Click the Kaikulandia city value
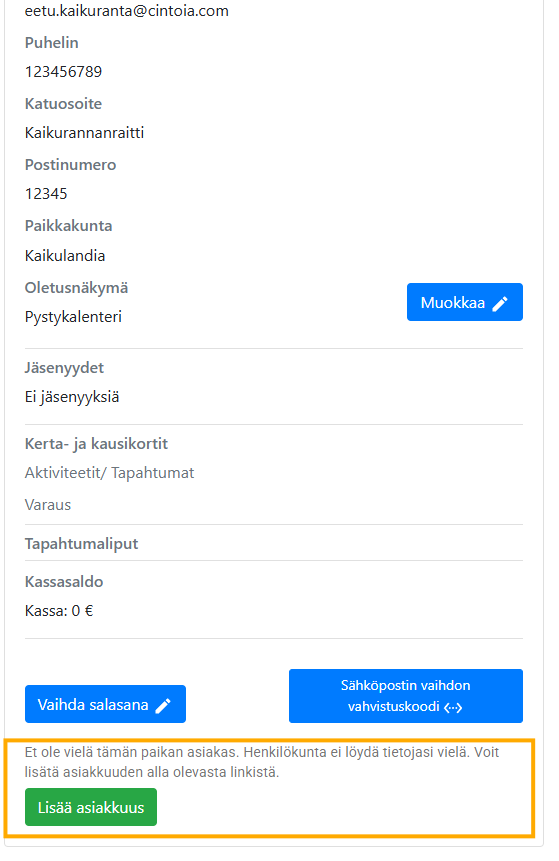Screen dimensions: 559x861 pyautogui.click(x=65, y=256)
